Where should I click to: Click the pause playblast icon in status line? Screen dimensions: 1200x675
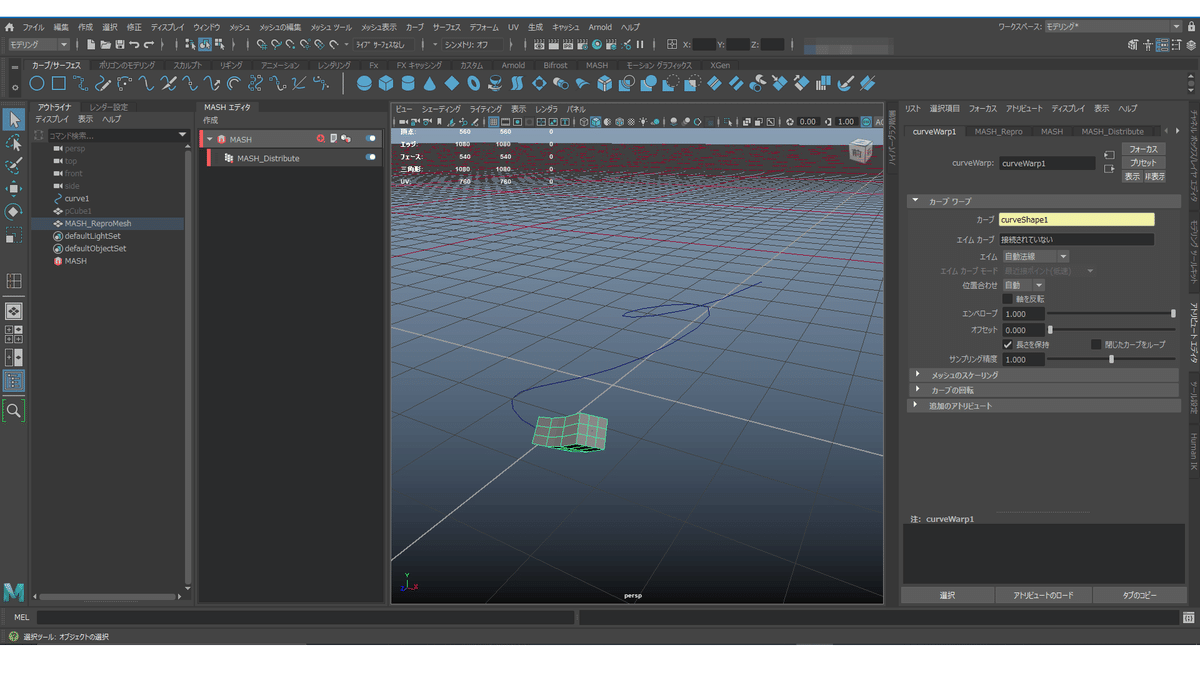coord(640,44)
